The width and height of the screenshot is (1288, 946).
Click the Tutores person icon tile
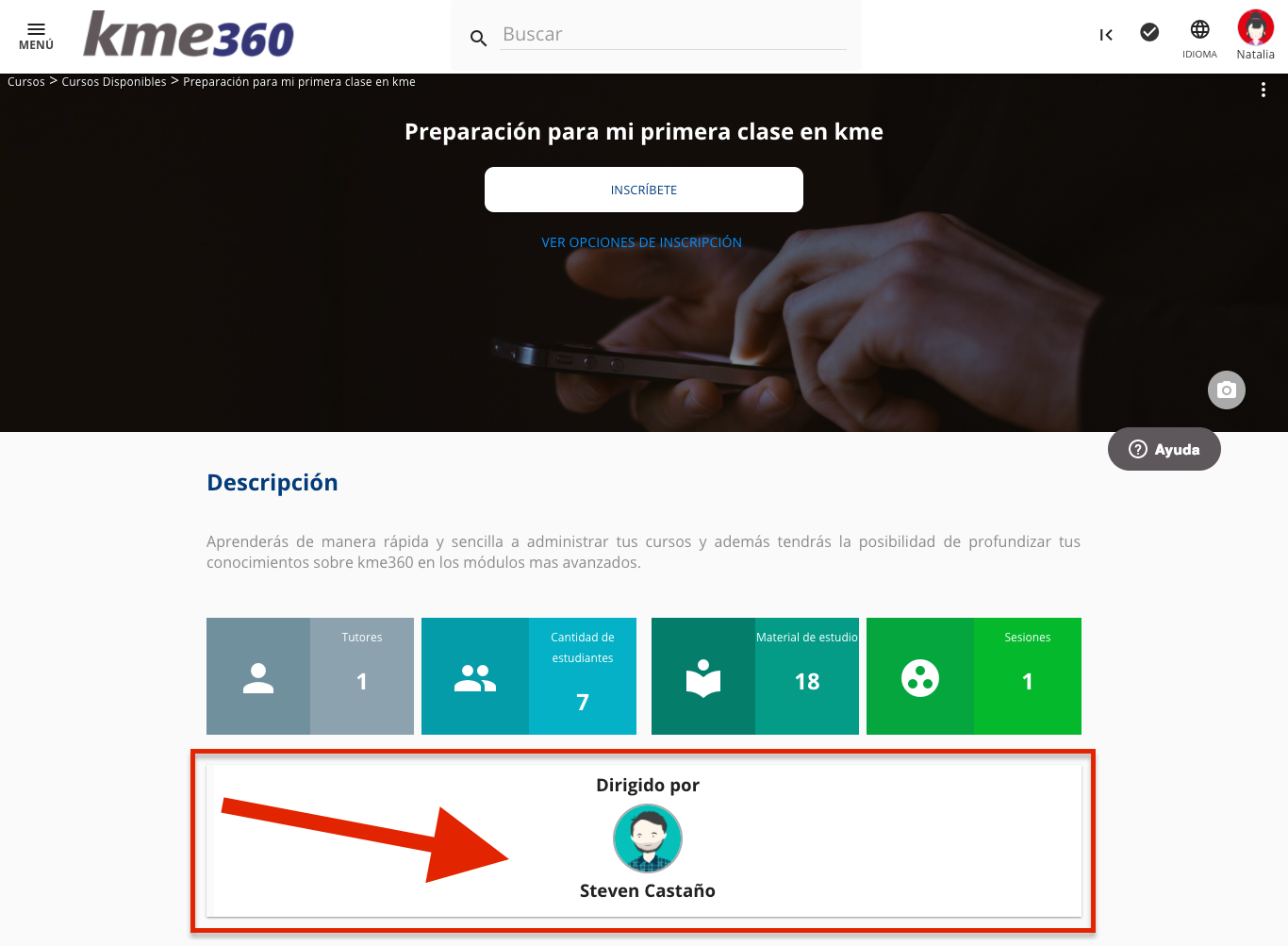[x=258, y=676]
